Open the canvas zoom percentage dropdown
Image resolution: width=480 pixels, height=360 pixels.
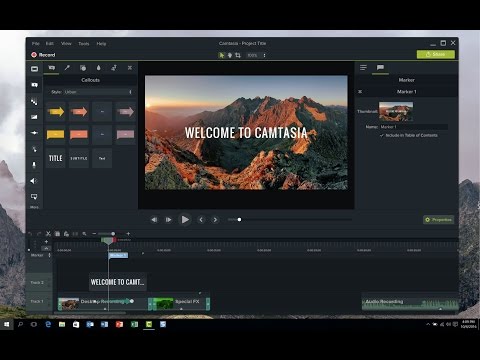tap(256, 55)
